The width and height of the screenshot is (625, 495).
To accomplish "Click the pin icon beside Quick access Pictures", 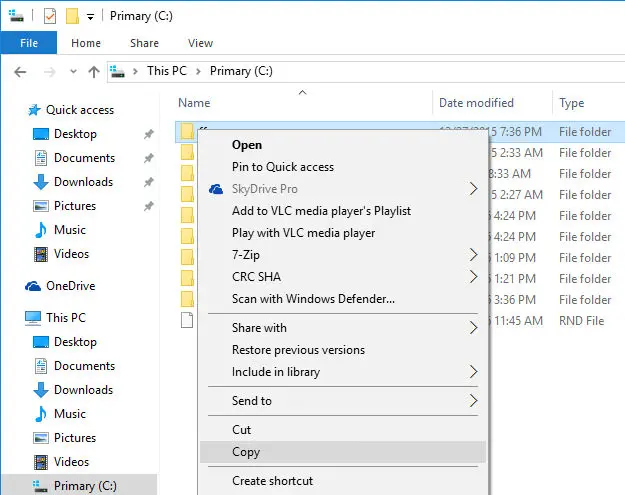I will (149, 206).
